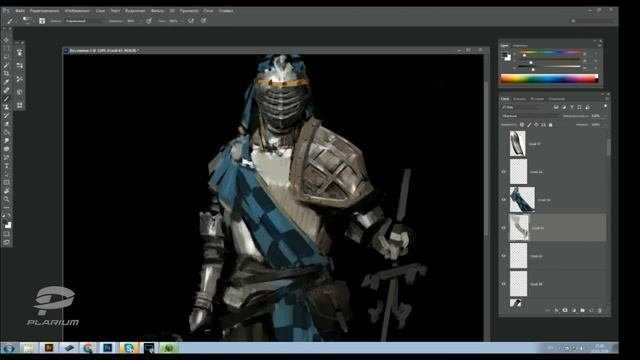The width and height of the screenshot is (640, 360).
Task: Hide the blue cloak layer
Action: 504,200
